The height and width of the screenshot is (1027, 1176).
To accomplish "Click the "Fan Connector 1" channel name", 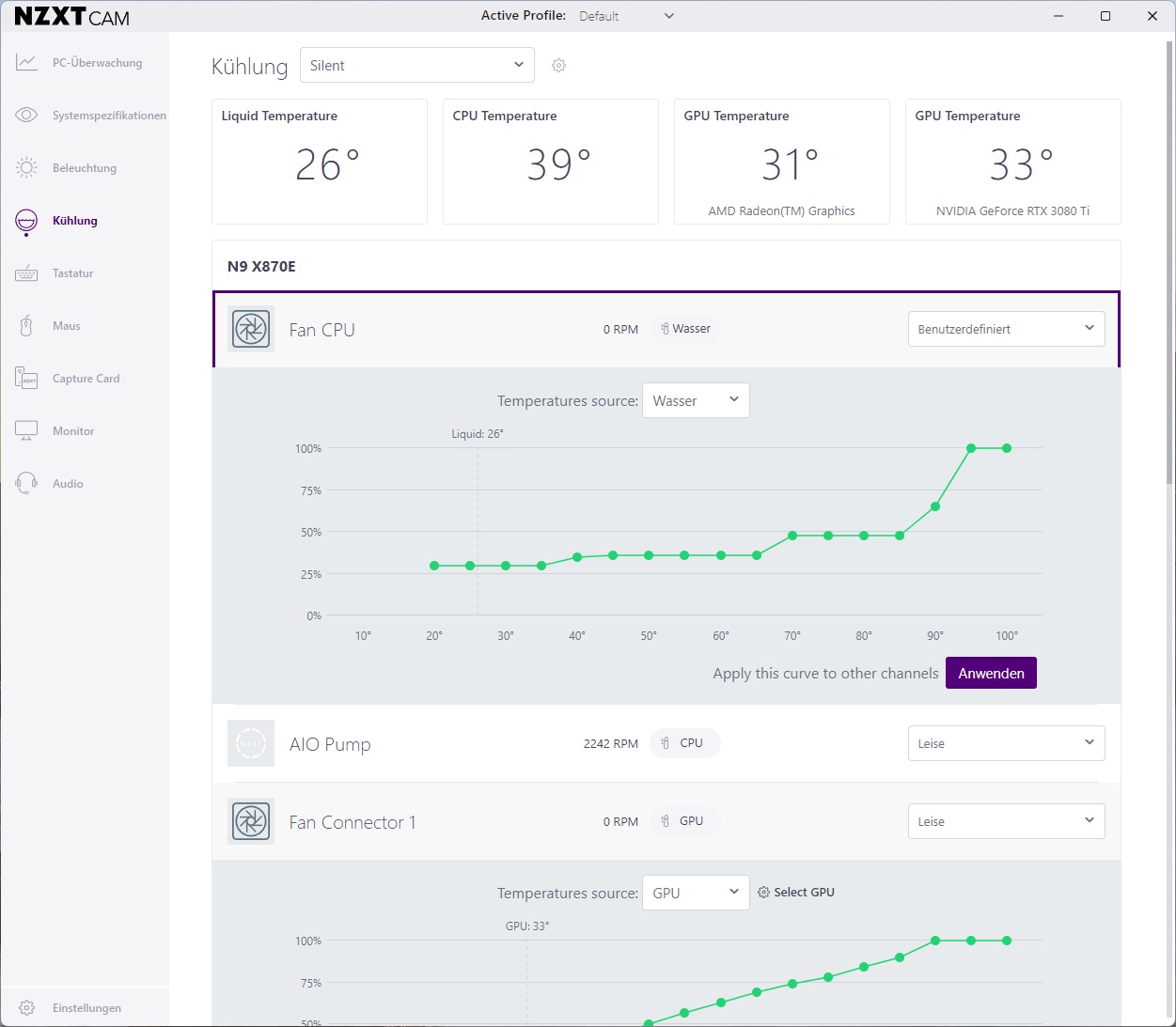I will 353,822.
